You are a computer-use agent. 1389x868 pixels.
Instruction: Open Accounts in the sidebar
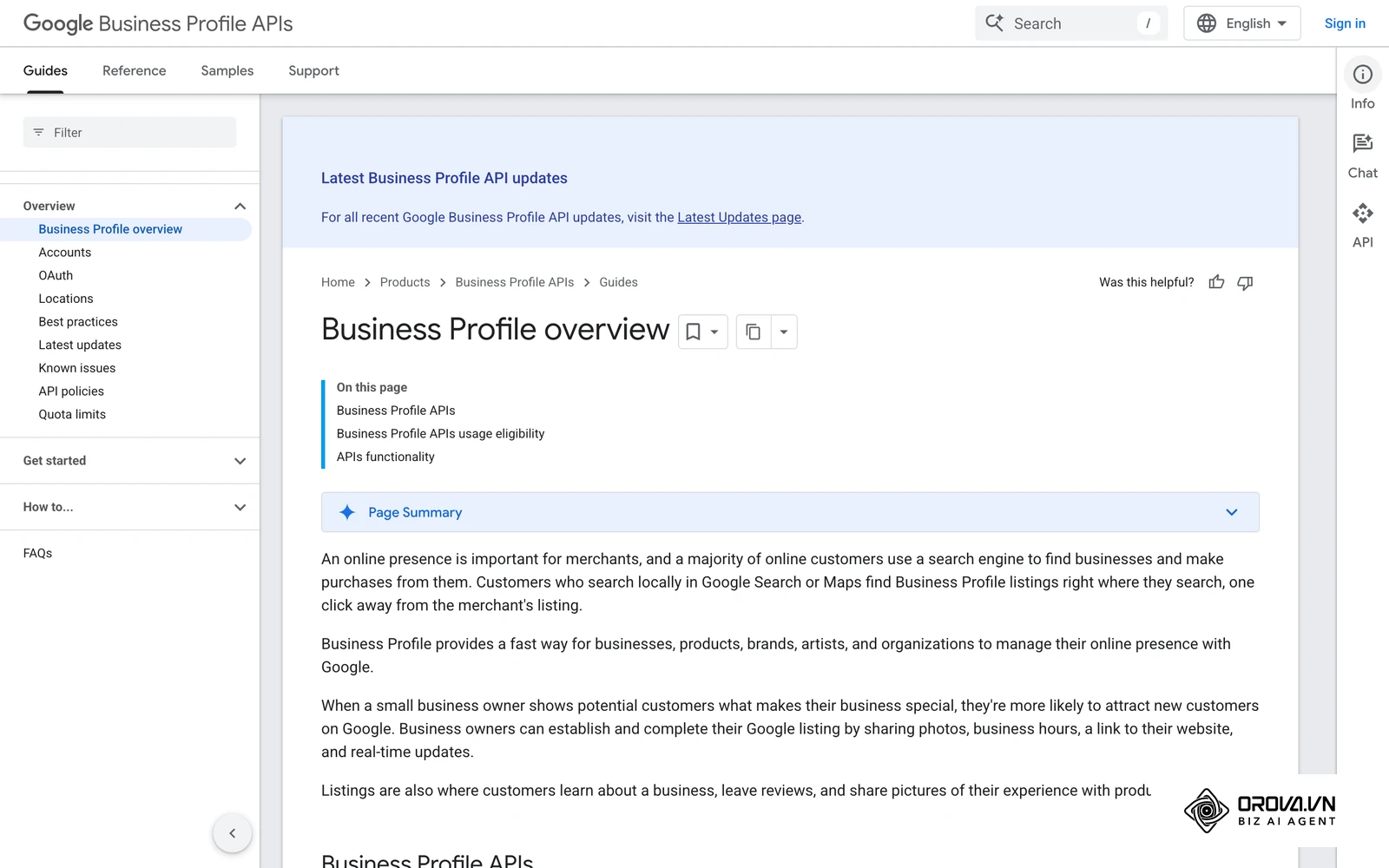point(65,253)
